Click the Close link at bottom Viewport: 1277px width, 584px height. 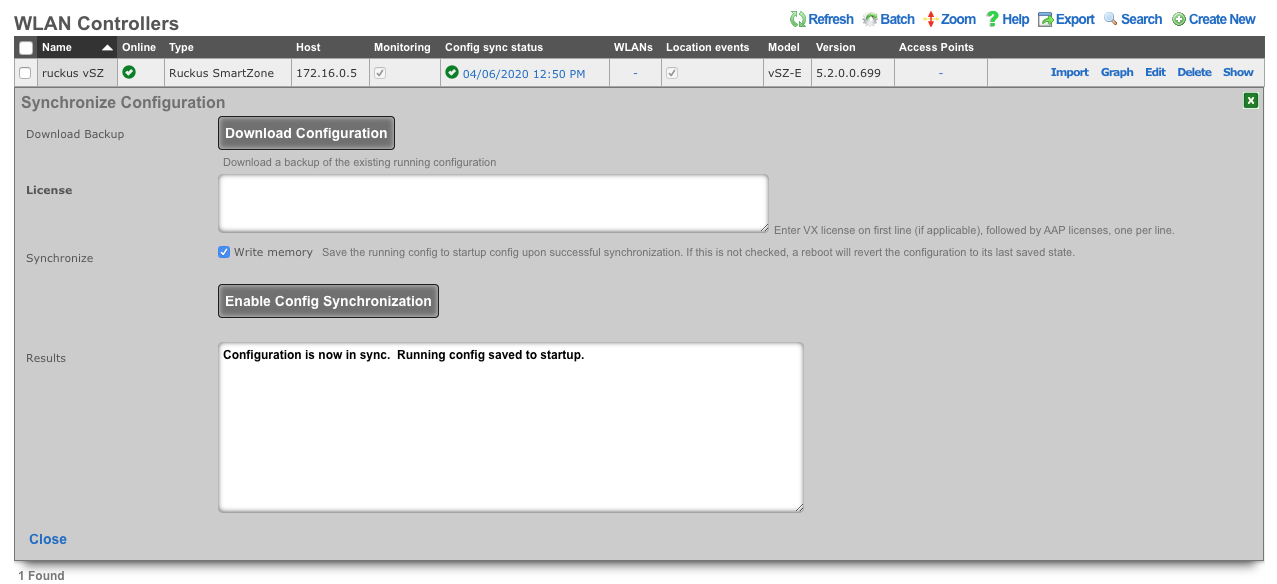point(48,539)
